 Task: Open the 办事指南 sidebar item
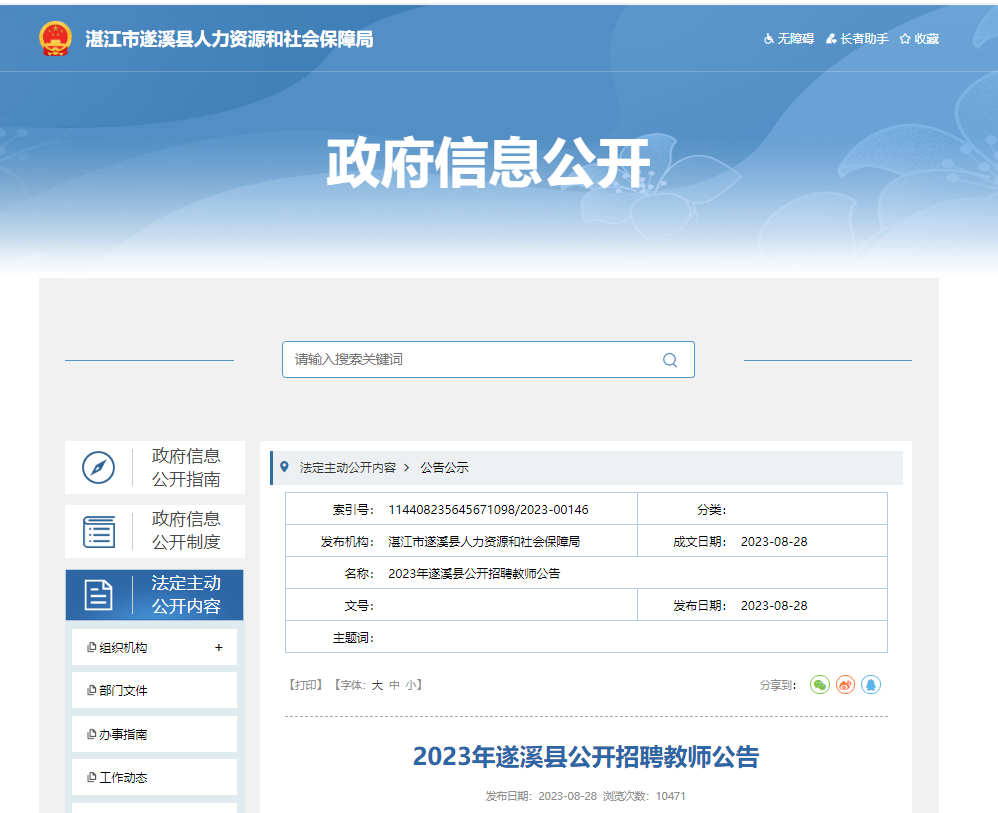123,734
